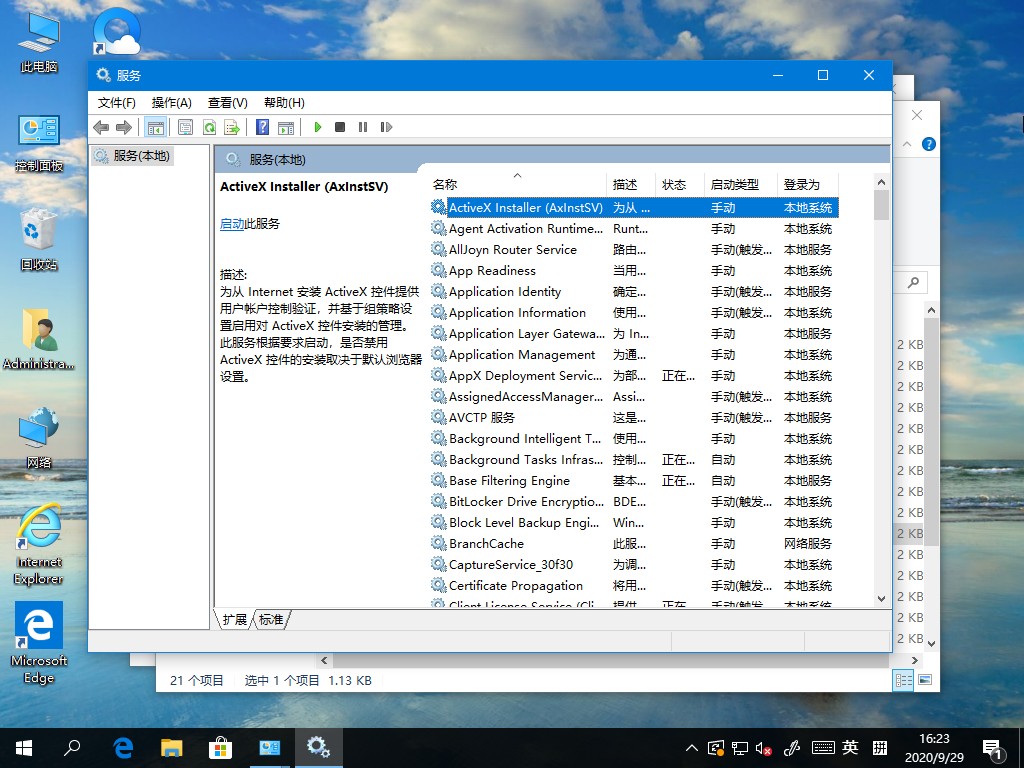Open the 查看(V) menu
The height and width of the screenshot is (768, 1024).
[x=227, y=102]
